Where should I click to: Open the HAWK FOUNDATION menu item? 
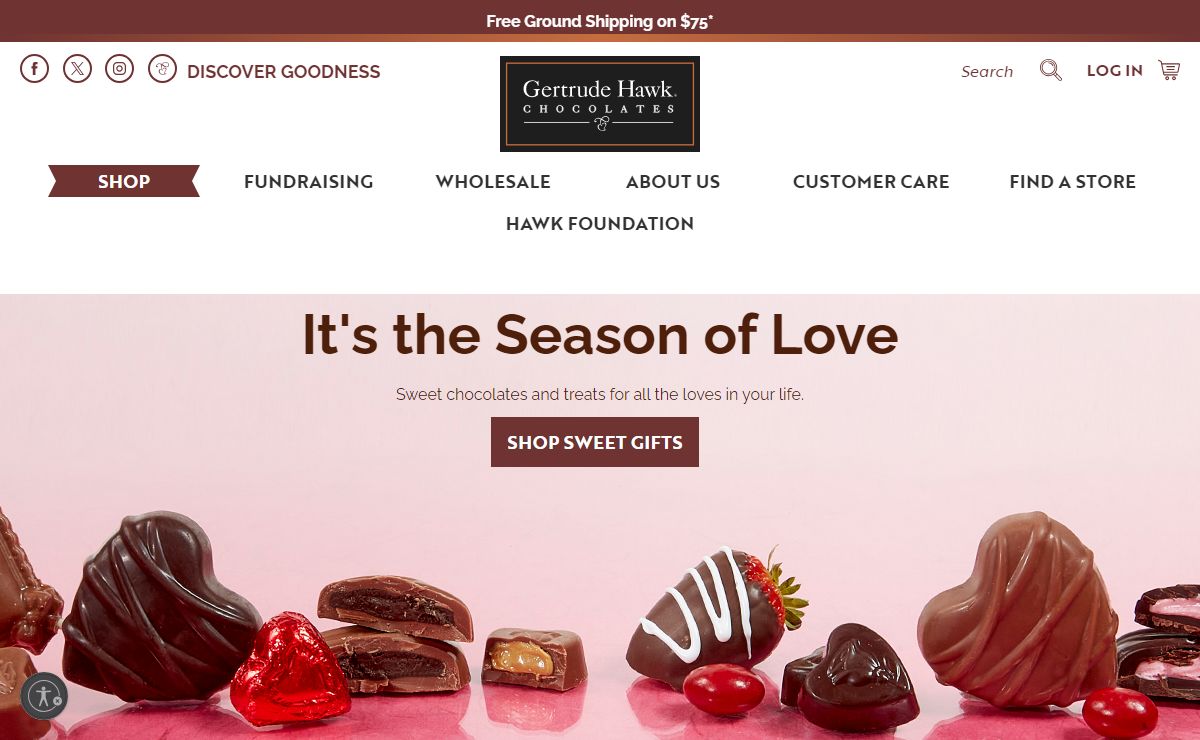pos(600,224)
